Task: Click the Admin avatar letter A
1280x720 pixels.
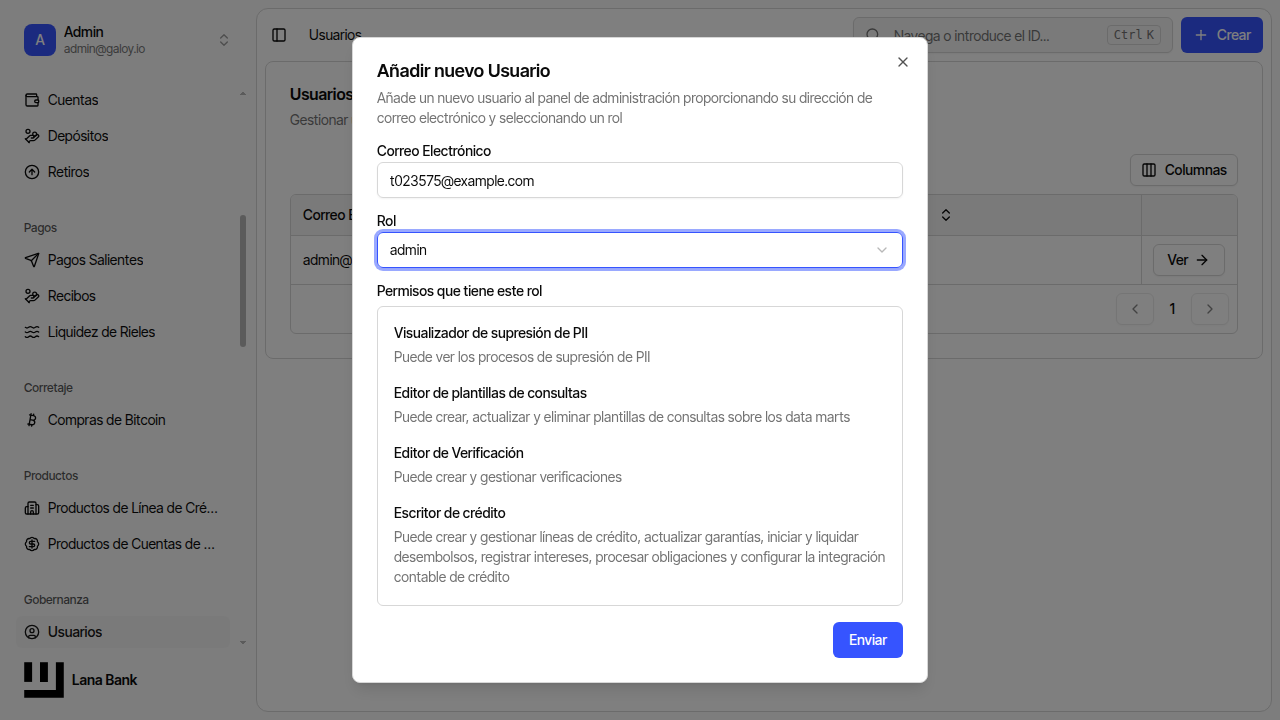Action: [x=40, y=40]
